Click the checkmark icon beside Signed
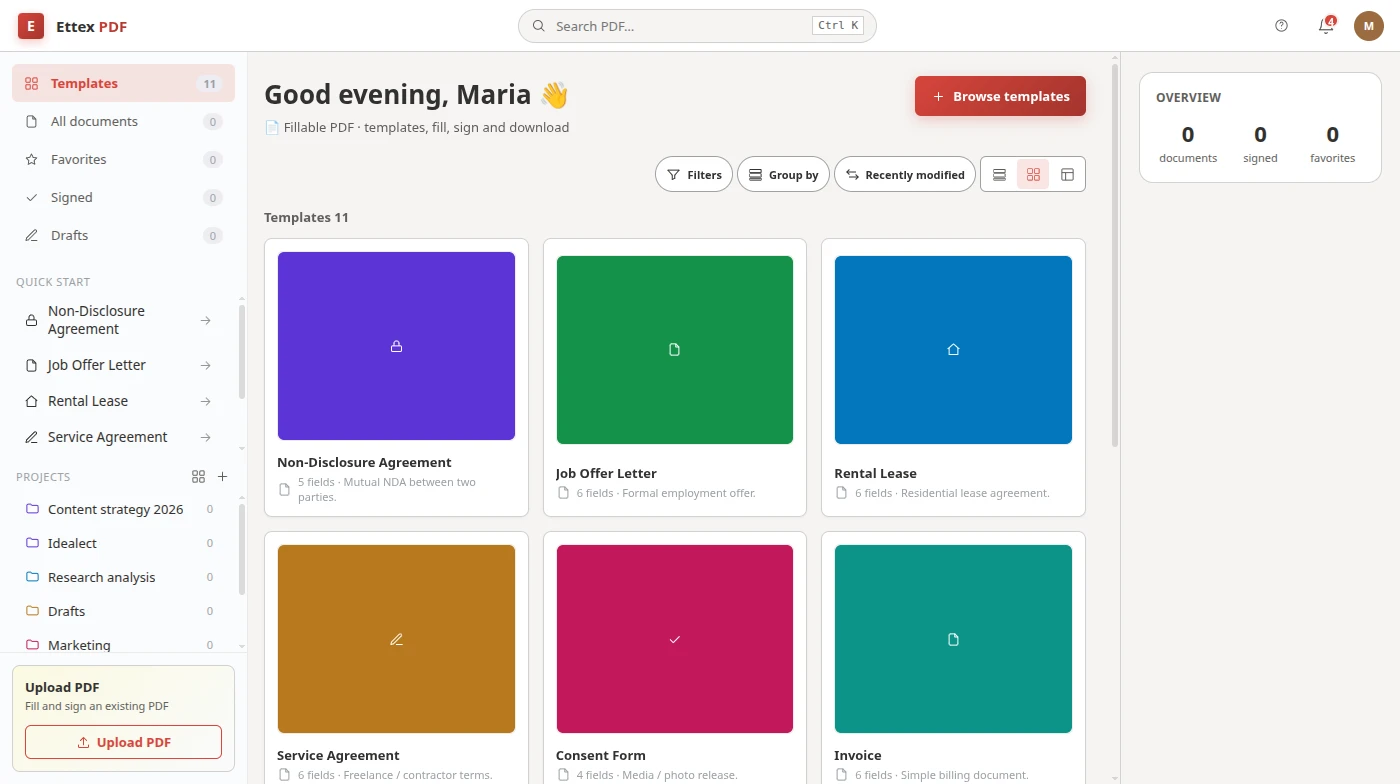1400x784 pixels. 31,197
